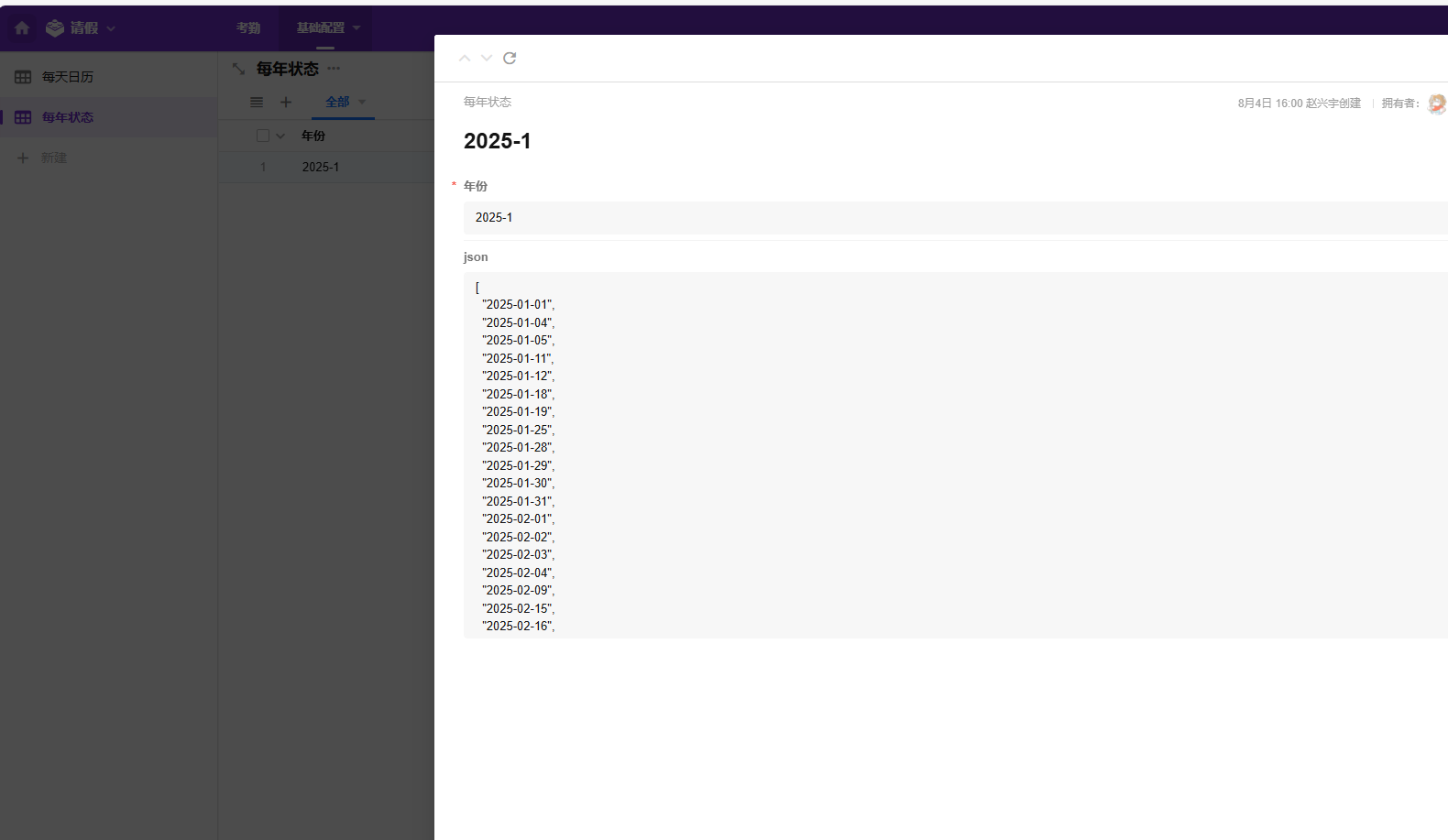Go to next record with the down arrow
The height and width of the screenshot is (840, 1448).
click(487, 59)
